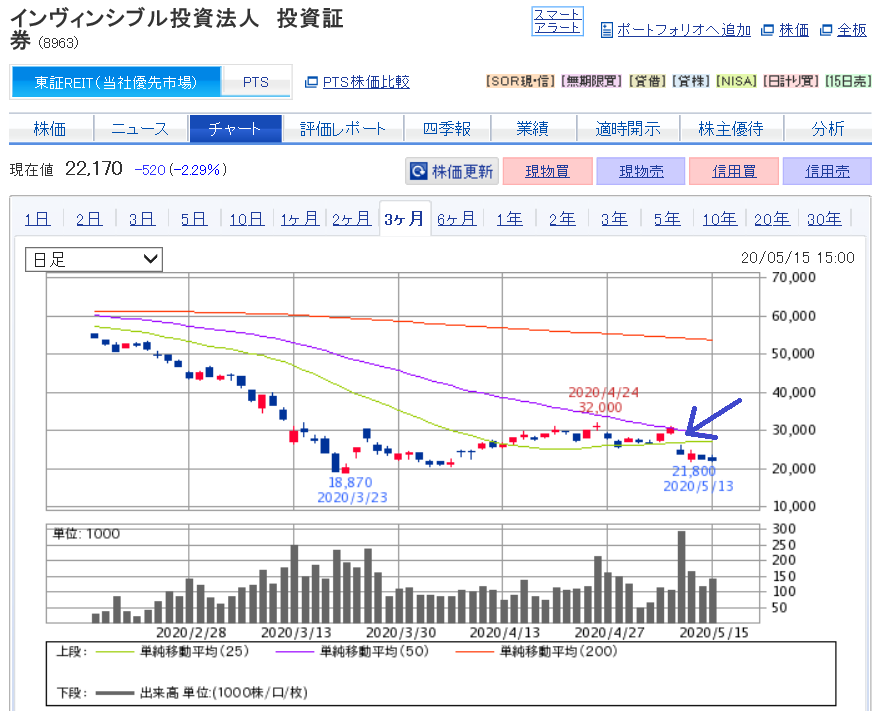Click the 現物売 button

641,171
